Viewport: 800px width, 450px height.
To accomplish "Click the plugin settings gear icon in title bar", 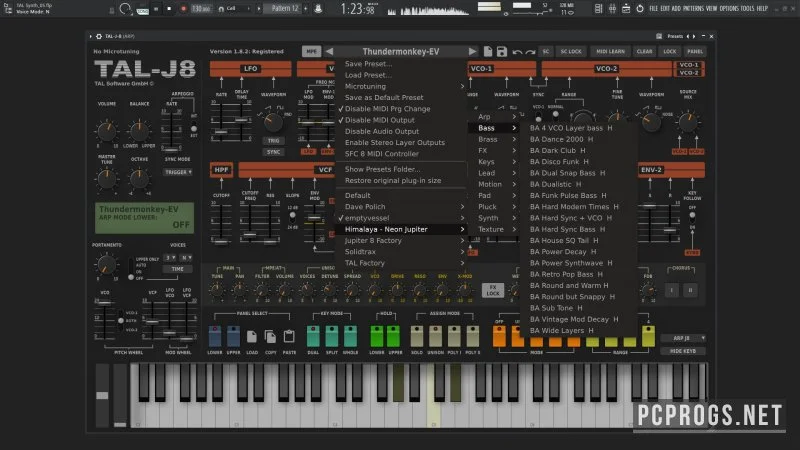I will click(99, 37).
